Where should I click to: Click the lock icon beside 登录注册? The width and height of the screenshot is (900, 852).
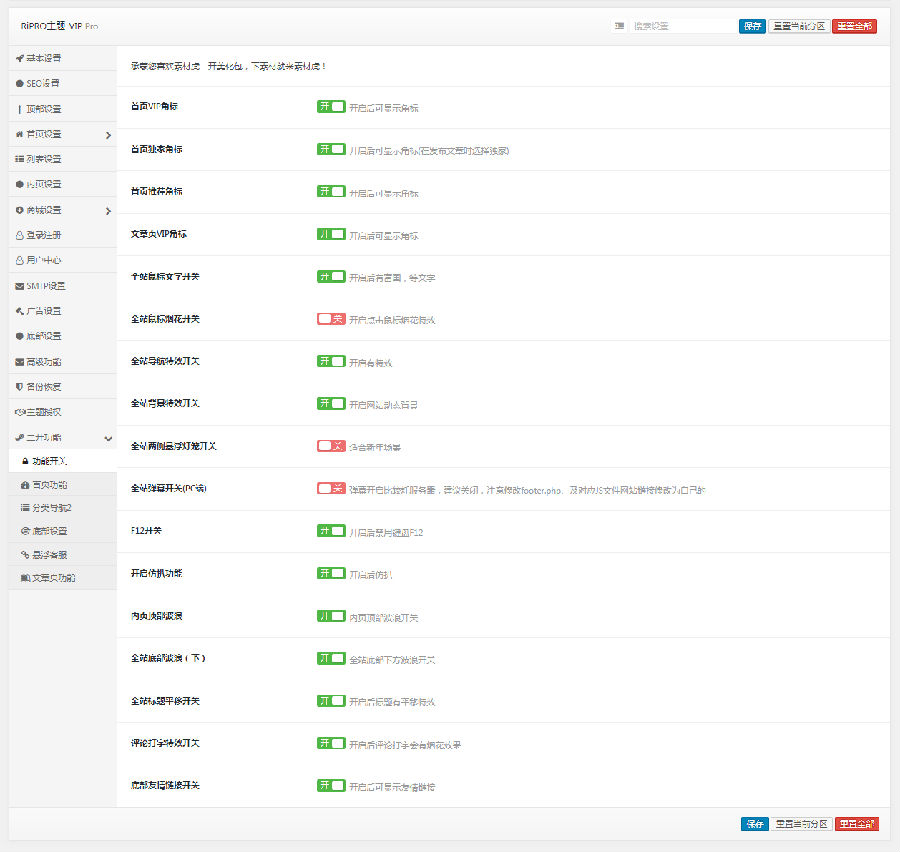(x=20, y=235)
